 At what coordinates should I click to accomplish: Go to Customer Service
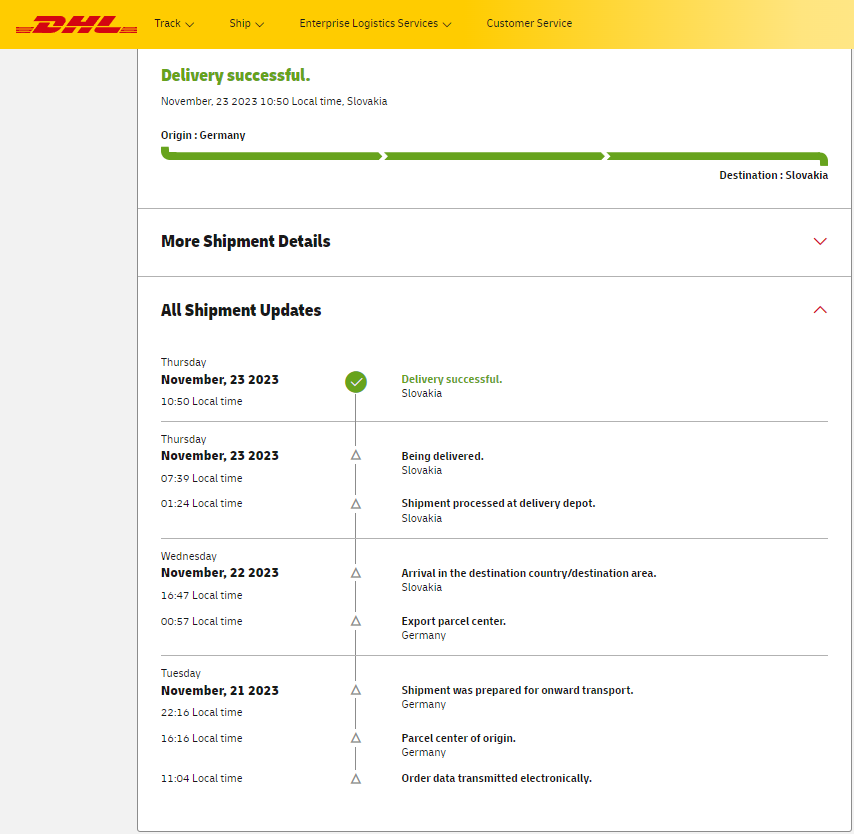pos(529,23)
